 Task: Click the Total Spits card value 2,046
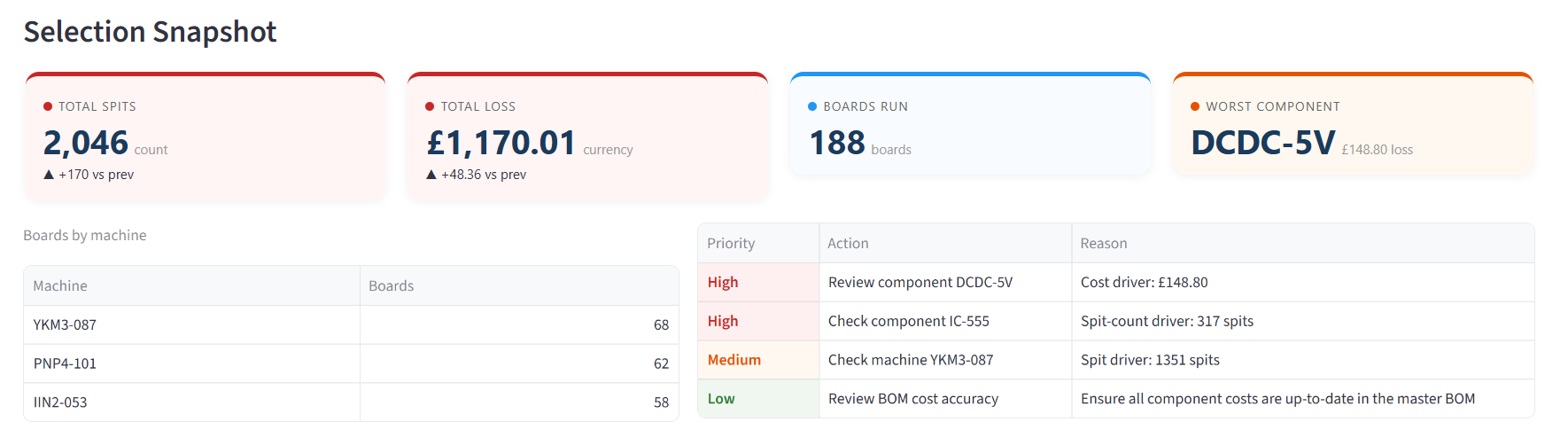point(86,143)
